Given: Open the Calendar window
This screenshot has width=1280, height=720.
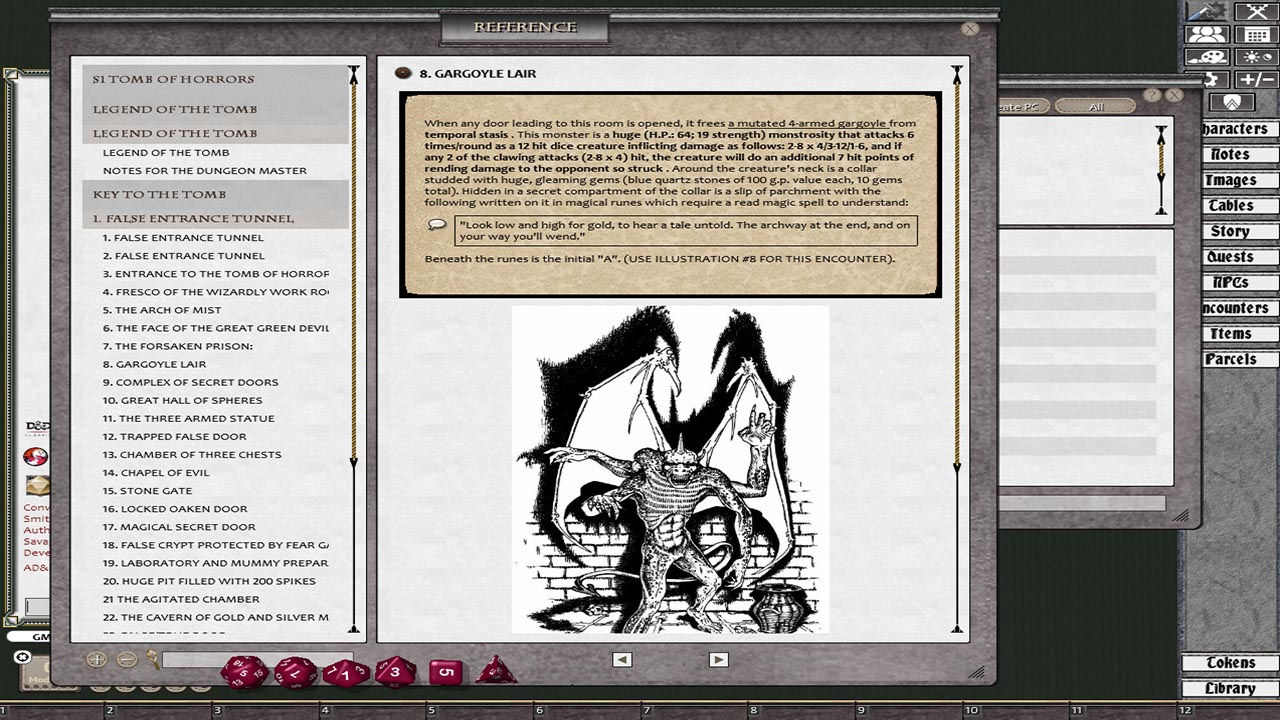Looking at the screenshot, I should [x=1257, y=33].
